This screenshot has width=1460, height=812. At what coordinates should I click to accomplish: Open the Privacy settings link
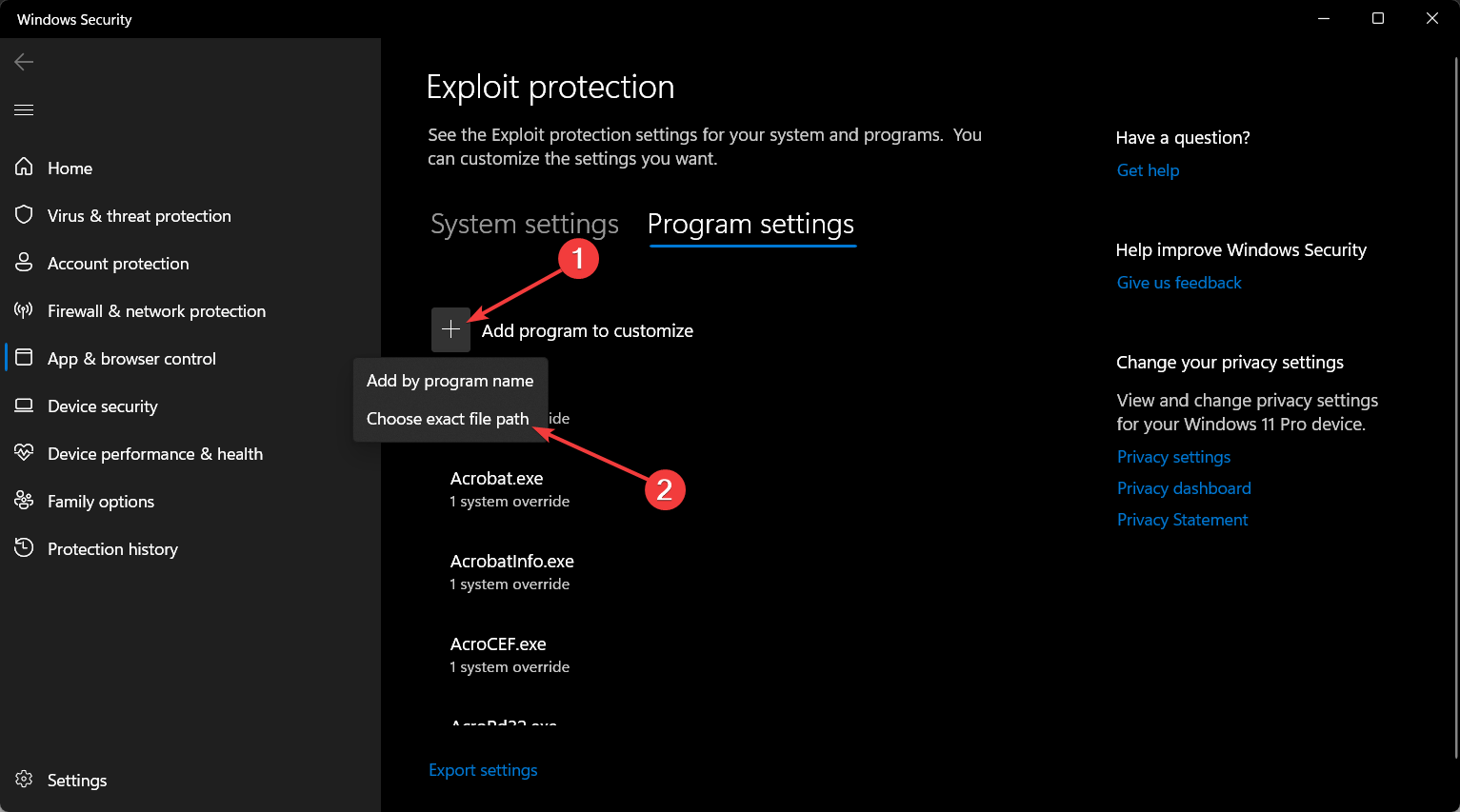pyautogui.click(x=1173, y=457)
